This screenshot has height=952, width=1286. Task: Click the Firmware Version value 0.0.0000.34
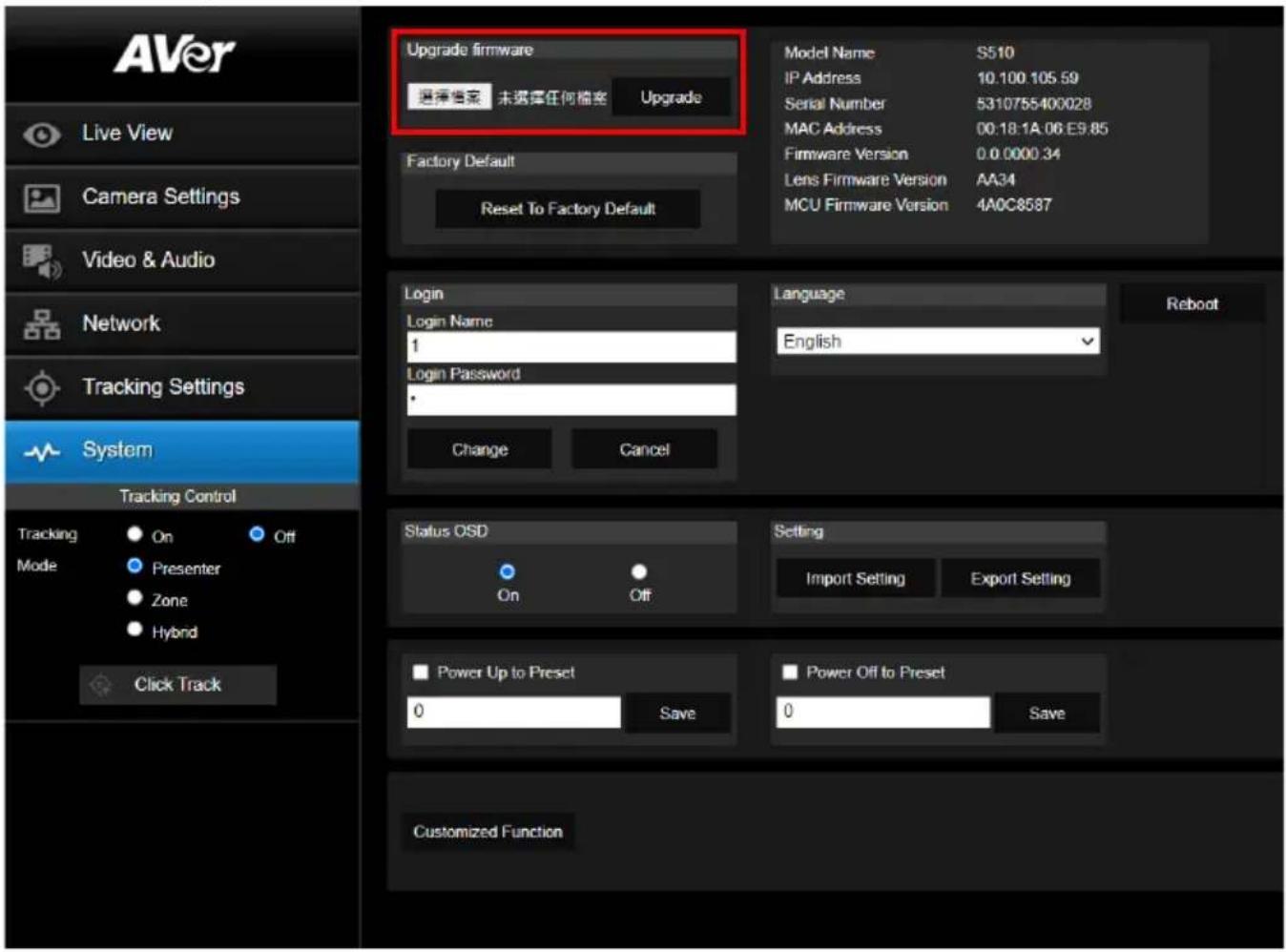click(x=1018, y=155)
